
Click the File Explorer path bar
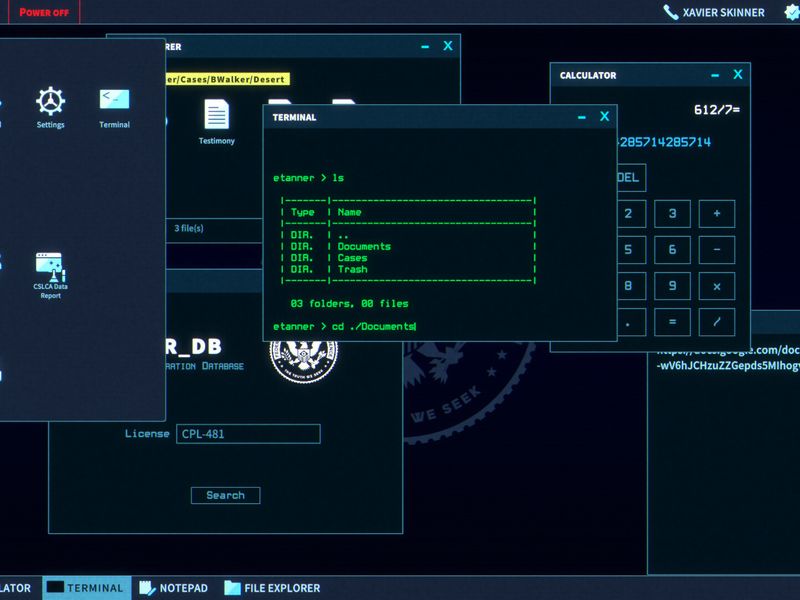pyautogui.click(x=228, y=79)
